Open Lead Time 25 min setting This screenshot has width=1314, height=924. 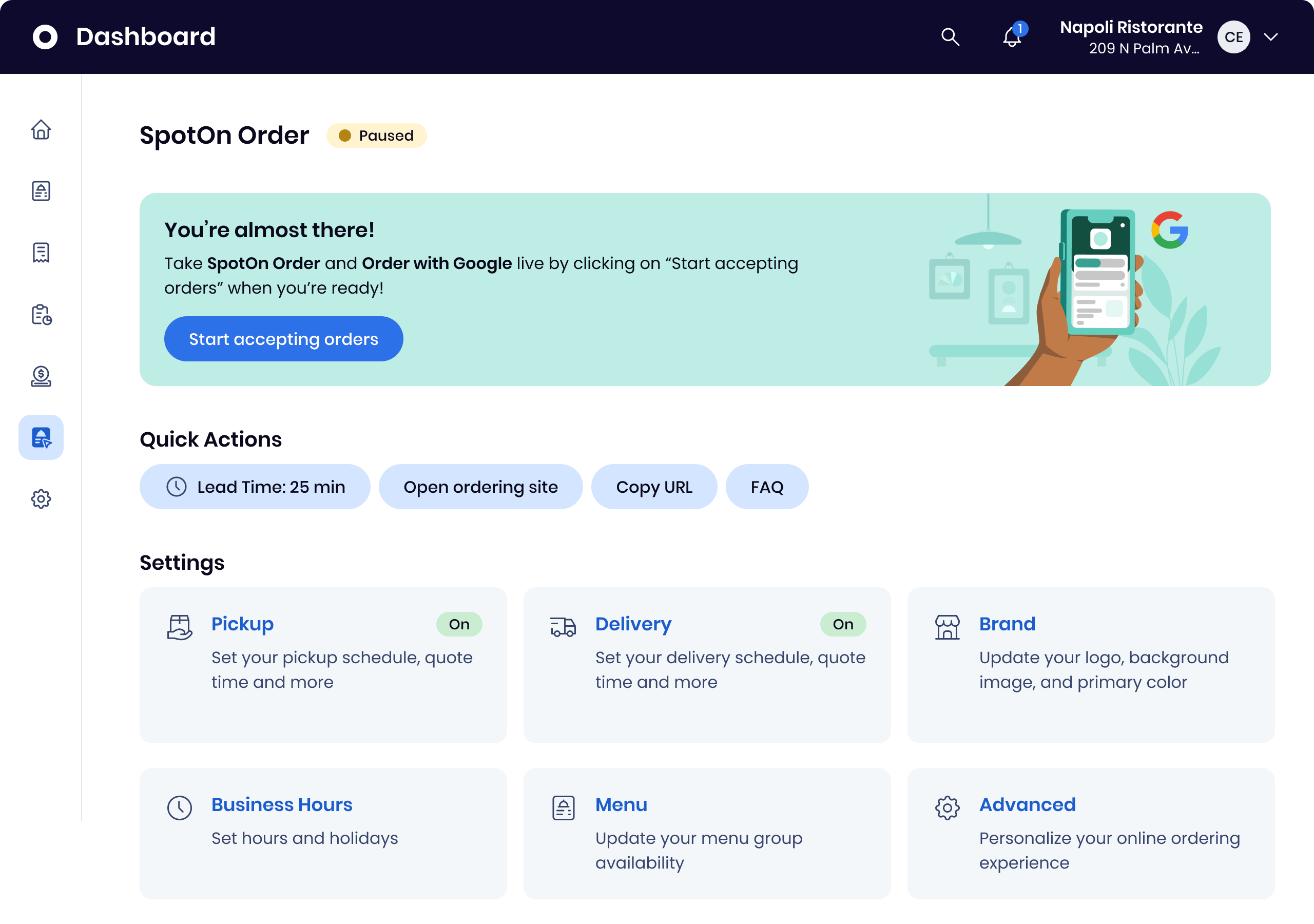pos(255,487)
